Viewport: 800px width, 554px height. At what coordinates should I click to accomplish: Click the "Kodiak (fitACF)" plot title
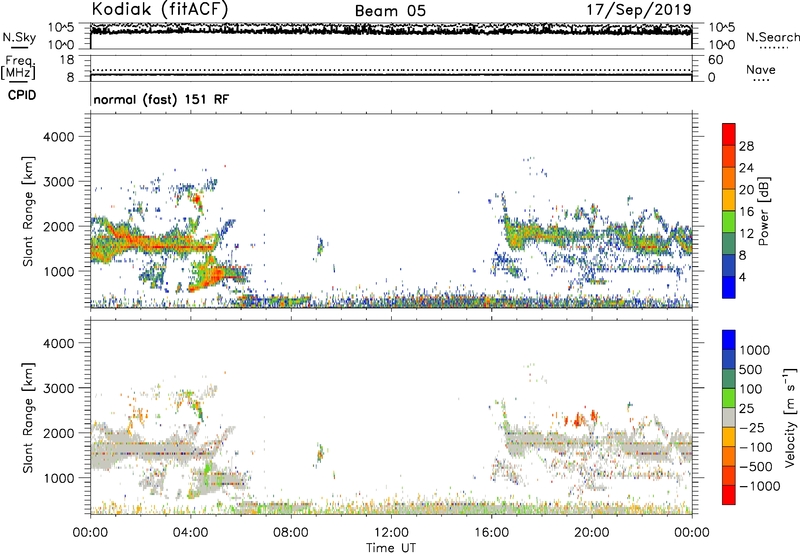160,10
